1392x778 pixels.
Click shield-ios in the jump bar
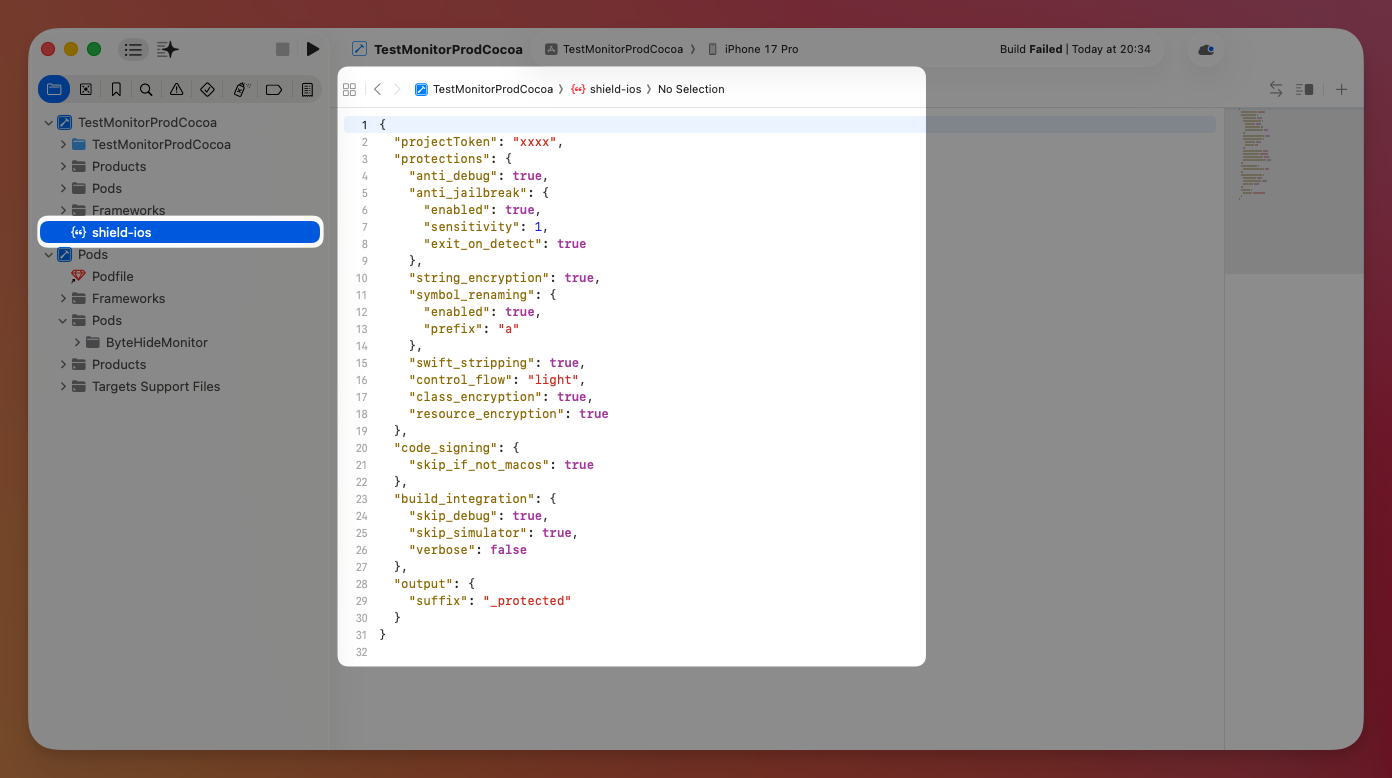(606, 89)
